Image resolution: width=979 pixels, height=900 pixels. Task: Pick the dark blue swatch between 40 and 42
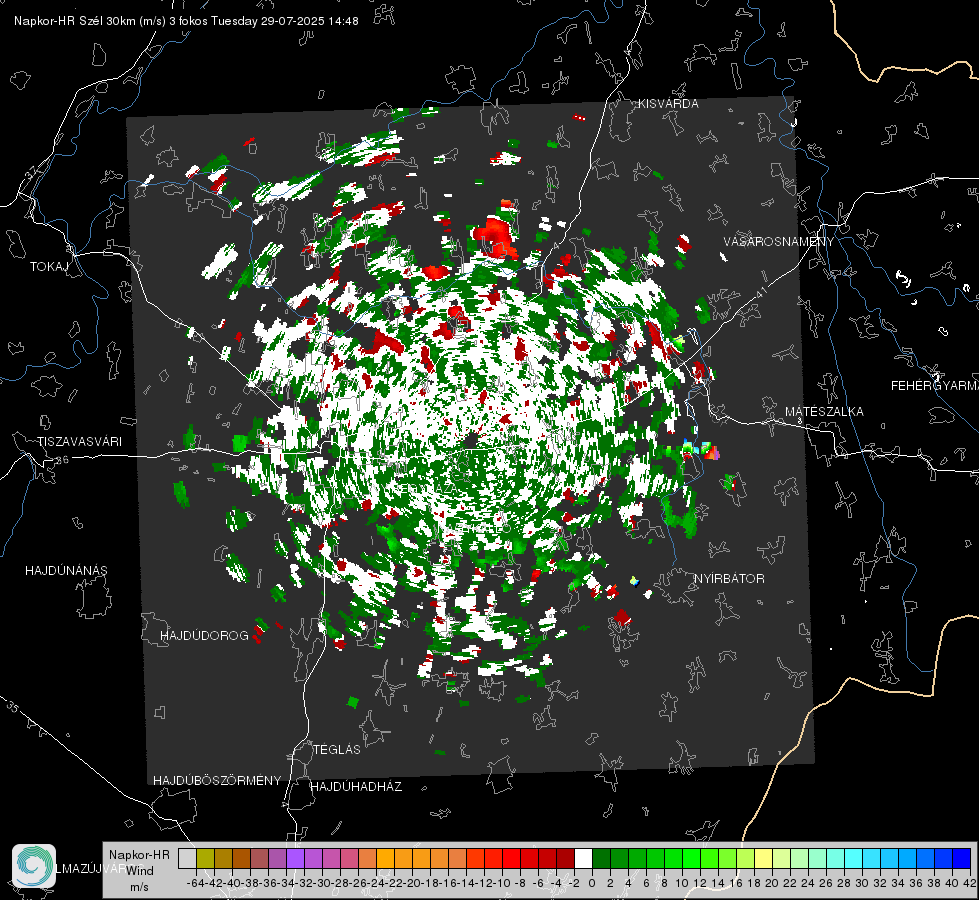pos(962,859)
